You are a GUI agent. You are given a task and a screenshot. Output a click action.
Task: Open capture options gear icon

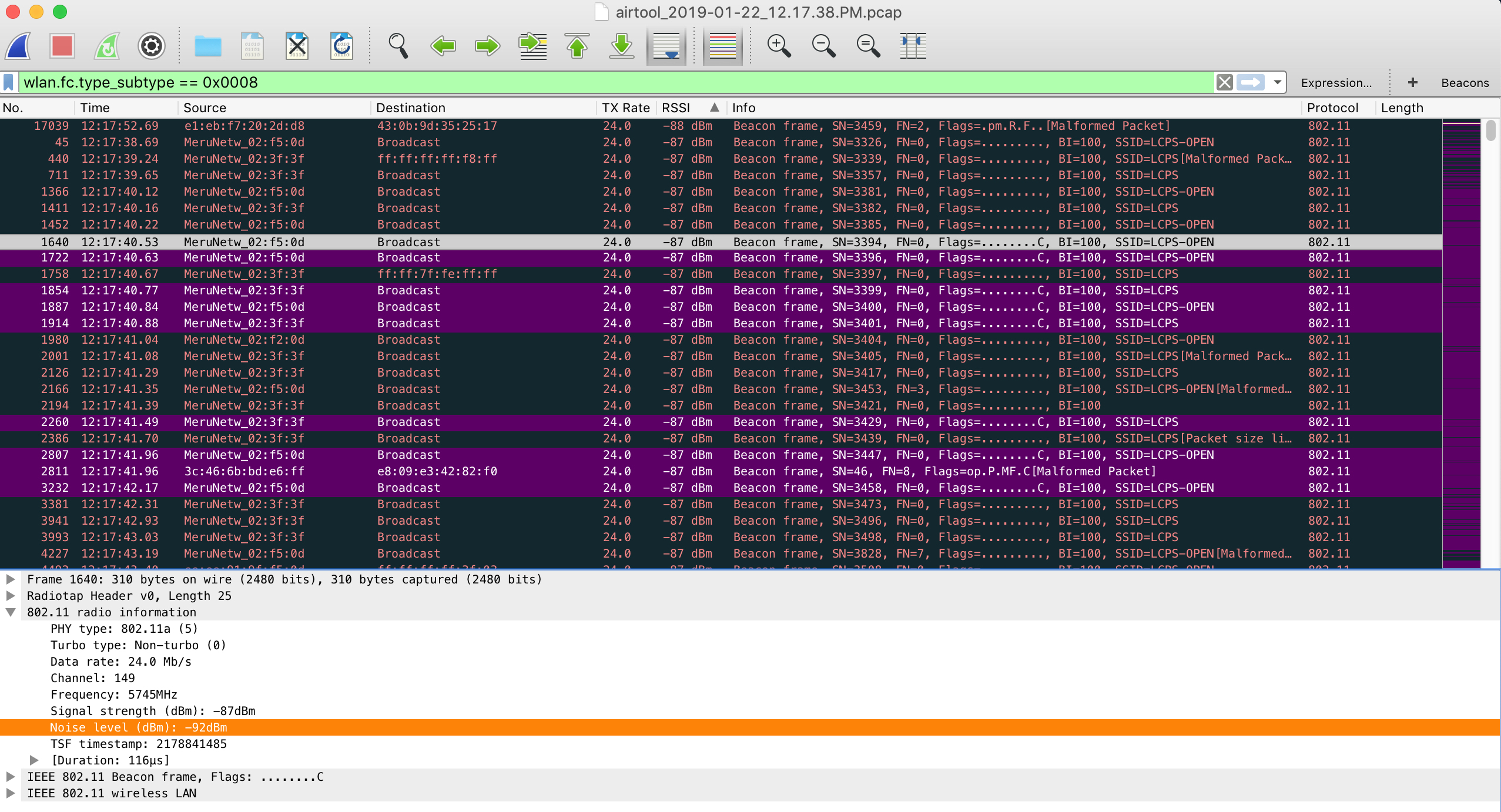tap(151, 46)
